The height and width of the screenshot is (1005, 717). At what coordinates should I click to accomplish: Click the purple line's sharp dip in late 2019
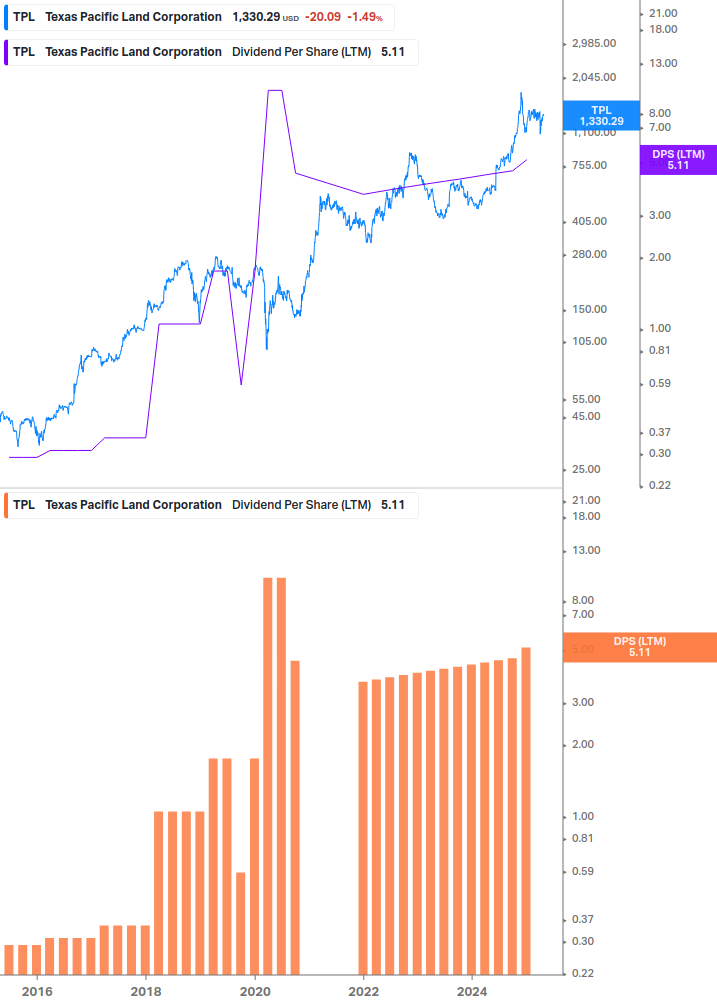point(241,383)
